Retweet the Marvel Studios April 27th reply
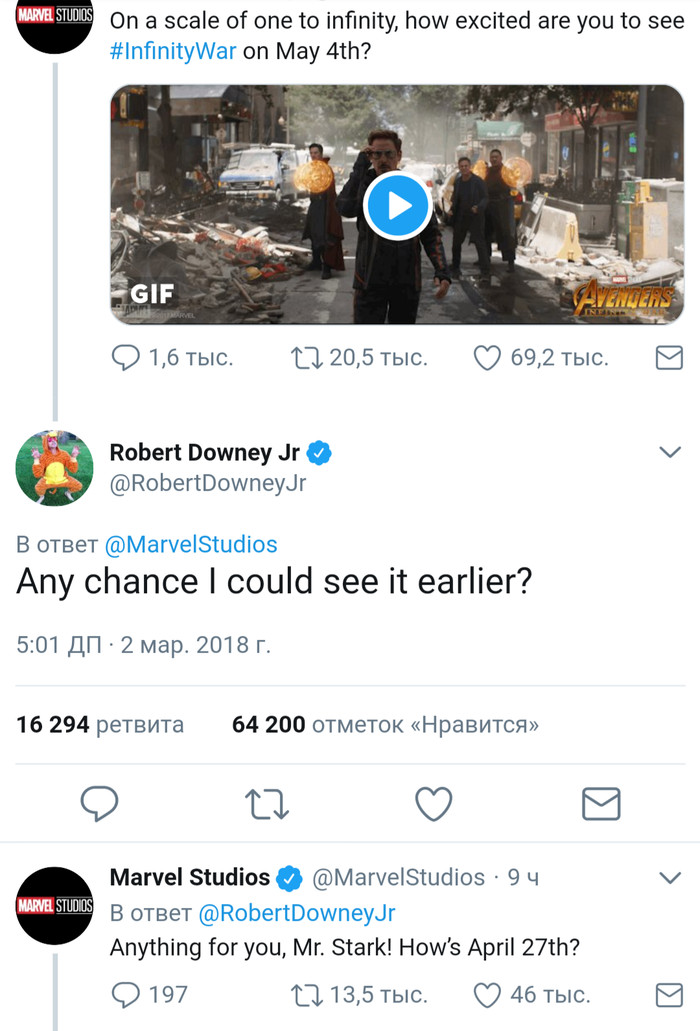The image size is (700, 1031). coord(304,994)
